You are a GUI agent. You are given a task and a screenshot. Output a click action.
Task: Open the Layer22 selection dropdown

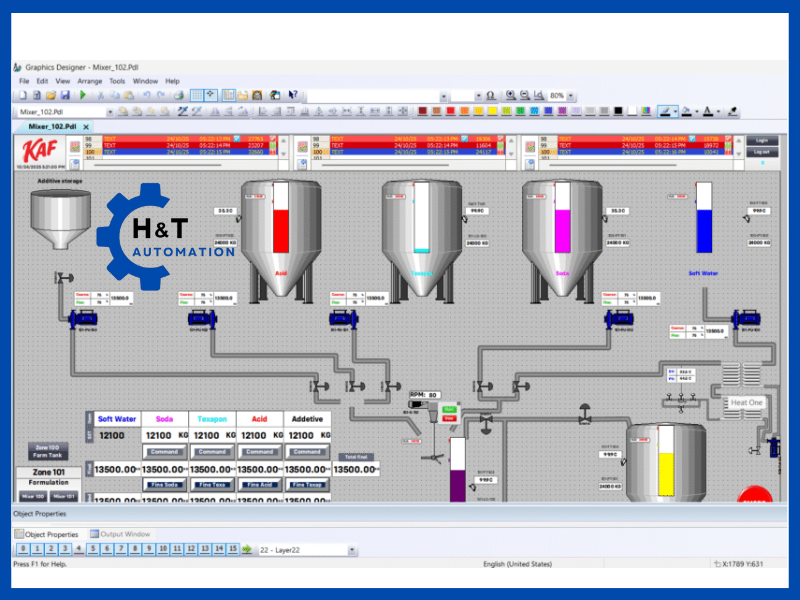click(x=351, y=549)
